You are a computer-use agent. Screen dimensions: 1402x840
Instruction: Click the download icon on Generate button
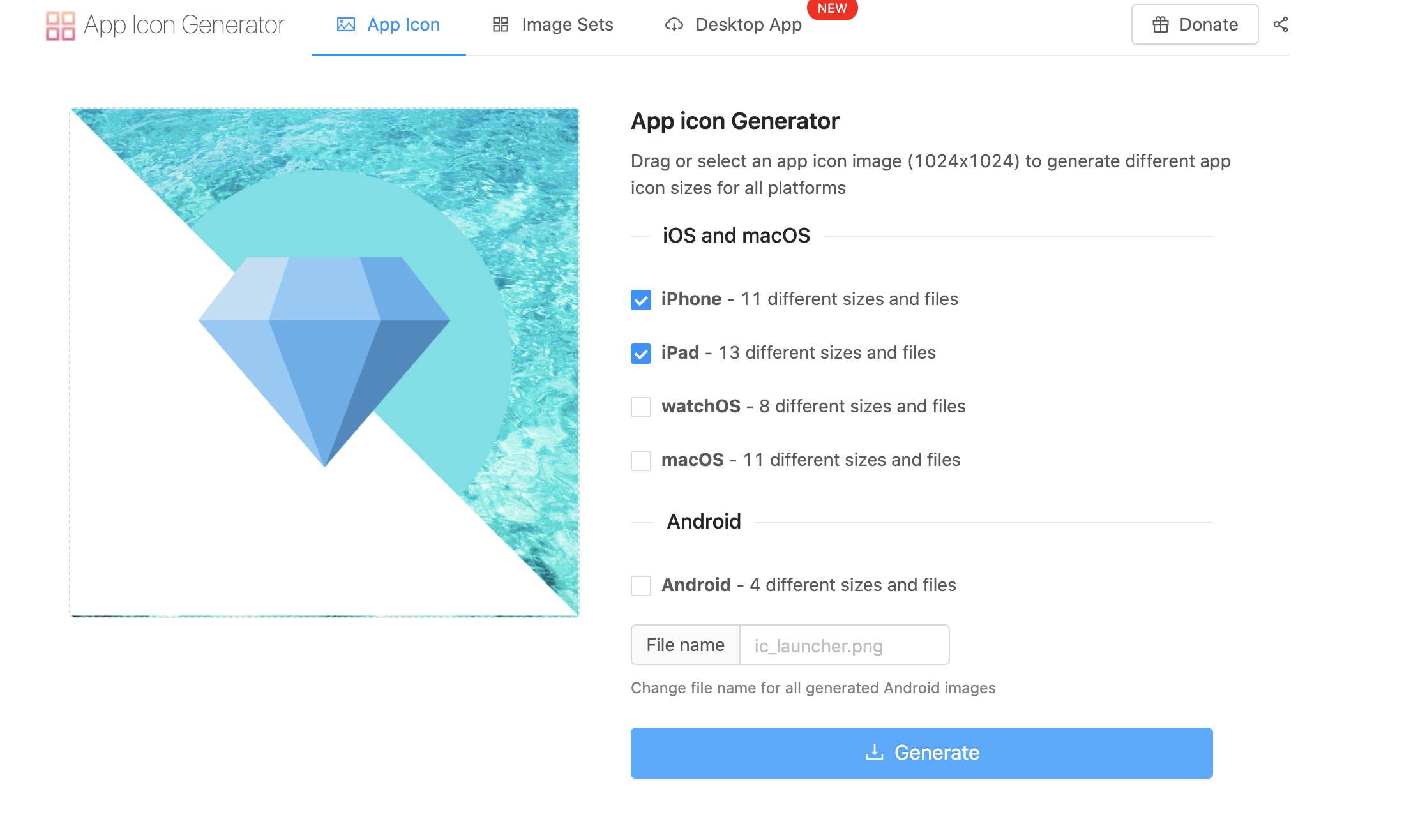(875, 753)
